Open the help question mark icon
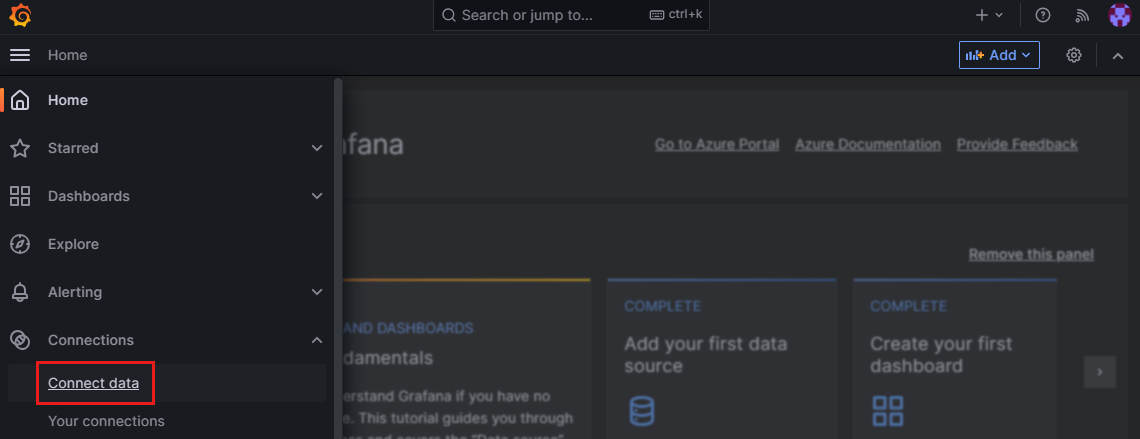The image size is (1140, 439). [x=1043, y=15]
